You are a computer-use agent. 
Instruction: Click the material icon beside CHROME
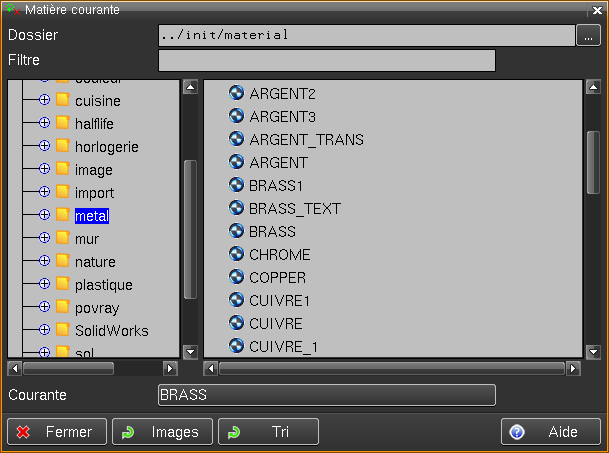(237, 254)
